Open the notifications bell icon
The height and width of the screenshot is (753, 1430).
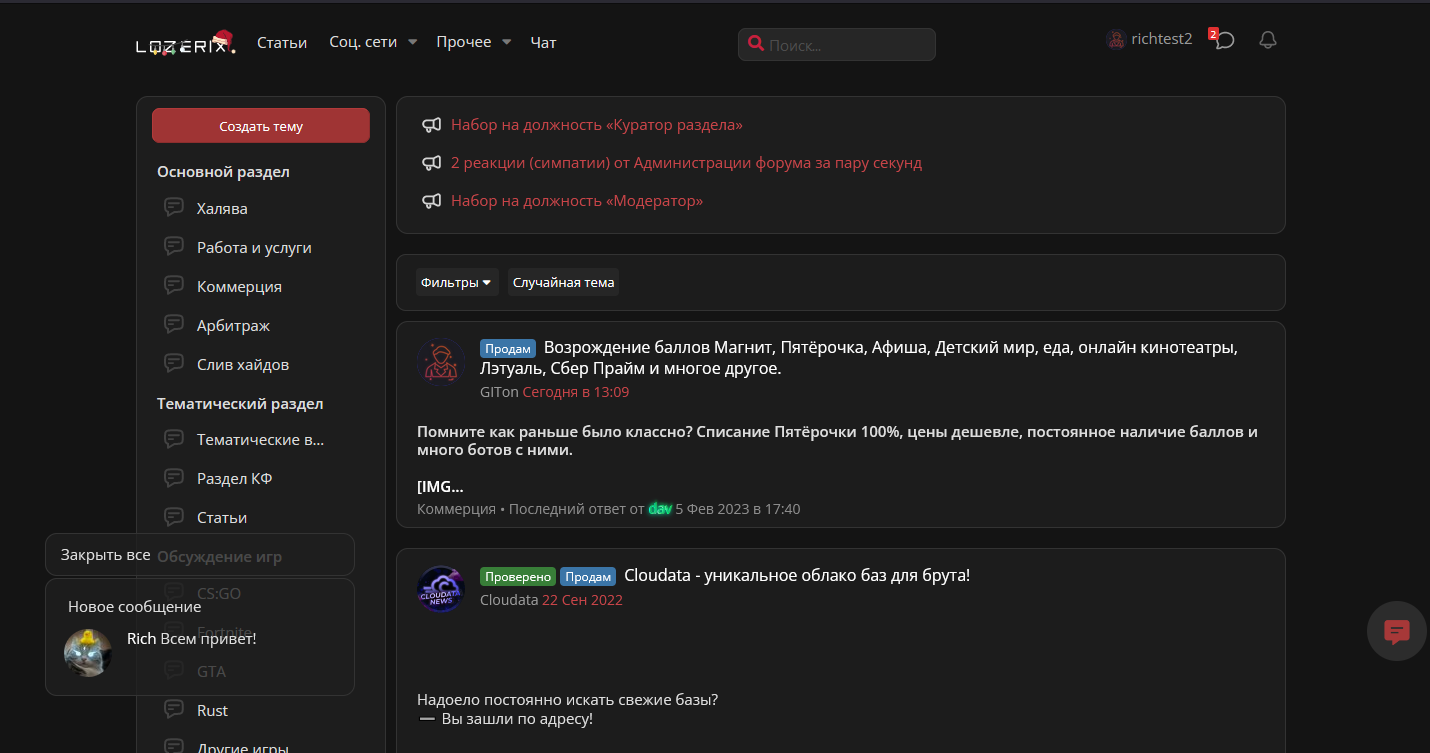coord(1268,40)
